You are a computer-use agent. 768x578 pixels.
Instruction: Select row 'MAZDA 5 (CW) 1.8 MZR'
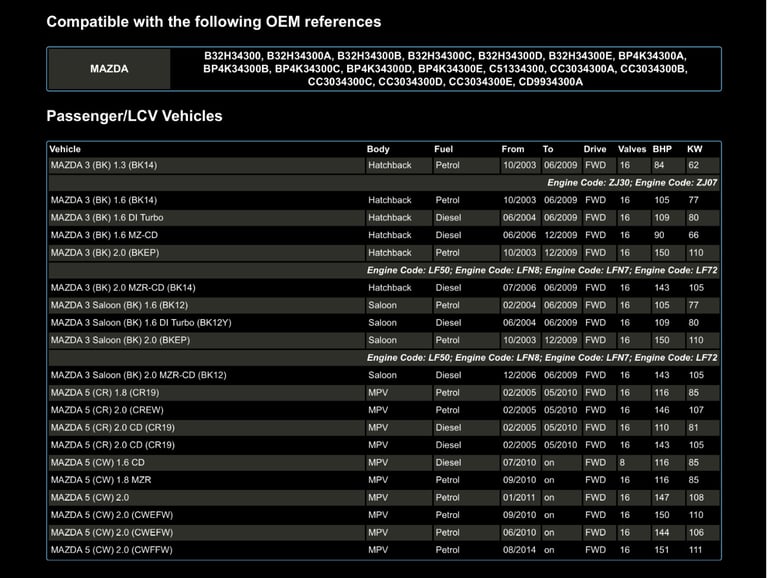point(384,480)
